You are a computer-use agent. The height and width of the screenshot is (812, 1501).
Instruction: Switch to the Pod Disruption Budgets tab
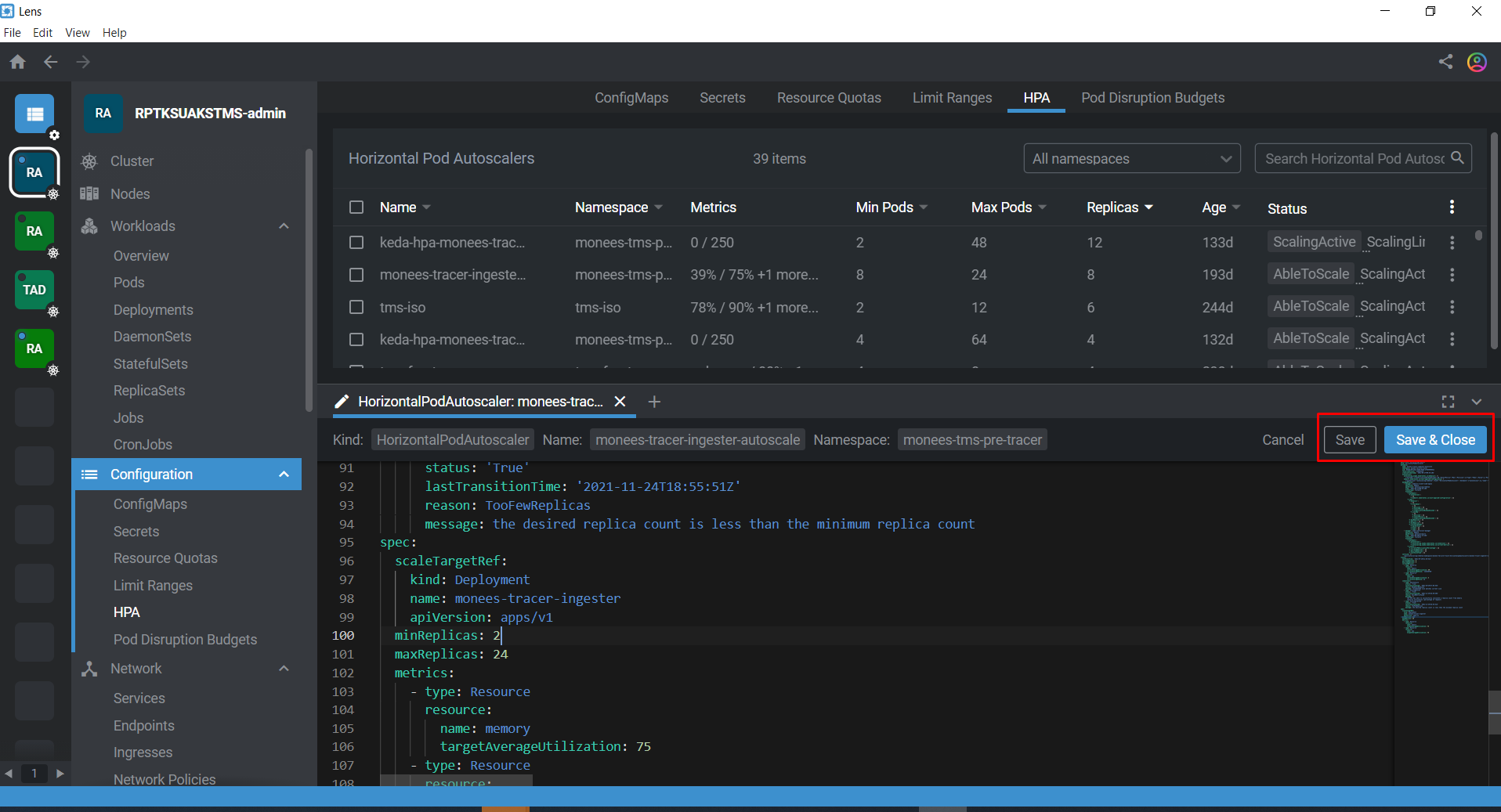pyautogui.click(x=1152, y=98)
